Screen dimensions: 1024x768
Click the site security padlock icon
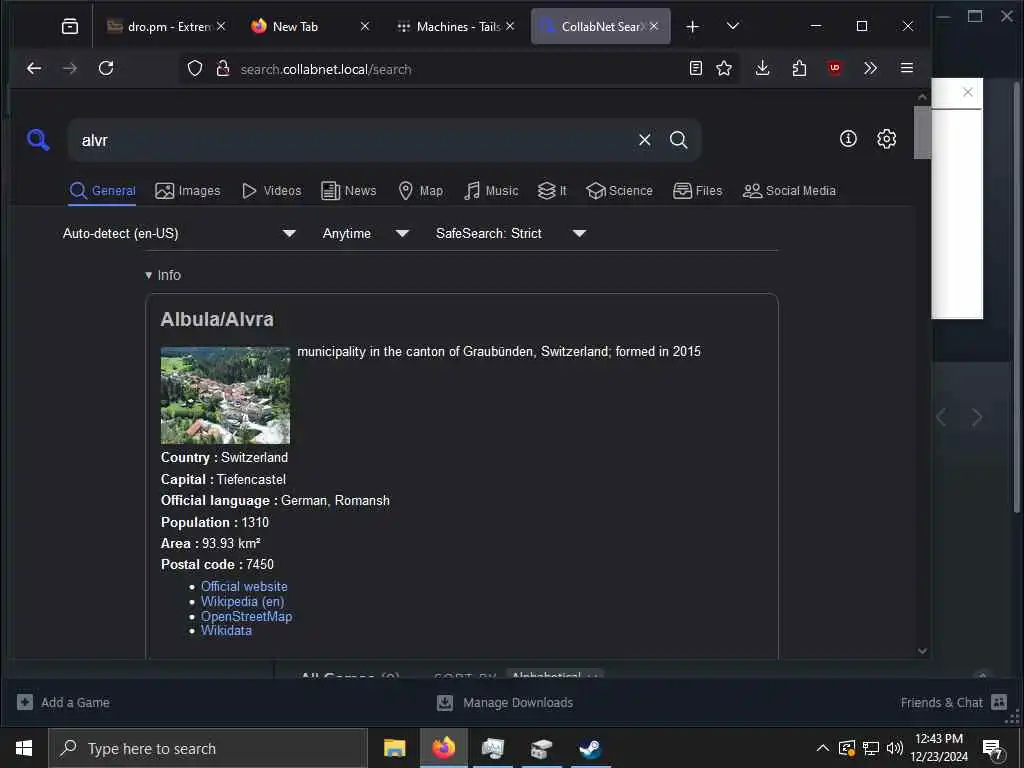223,68
